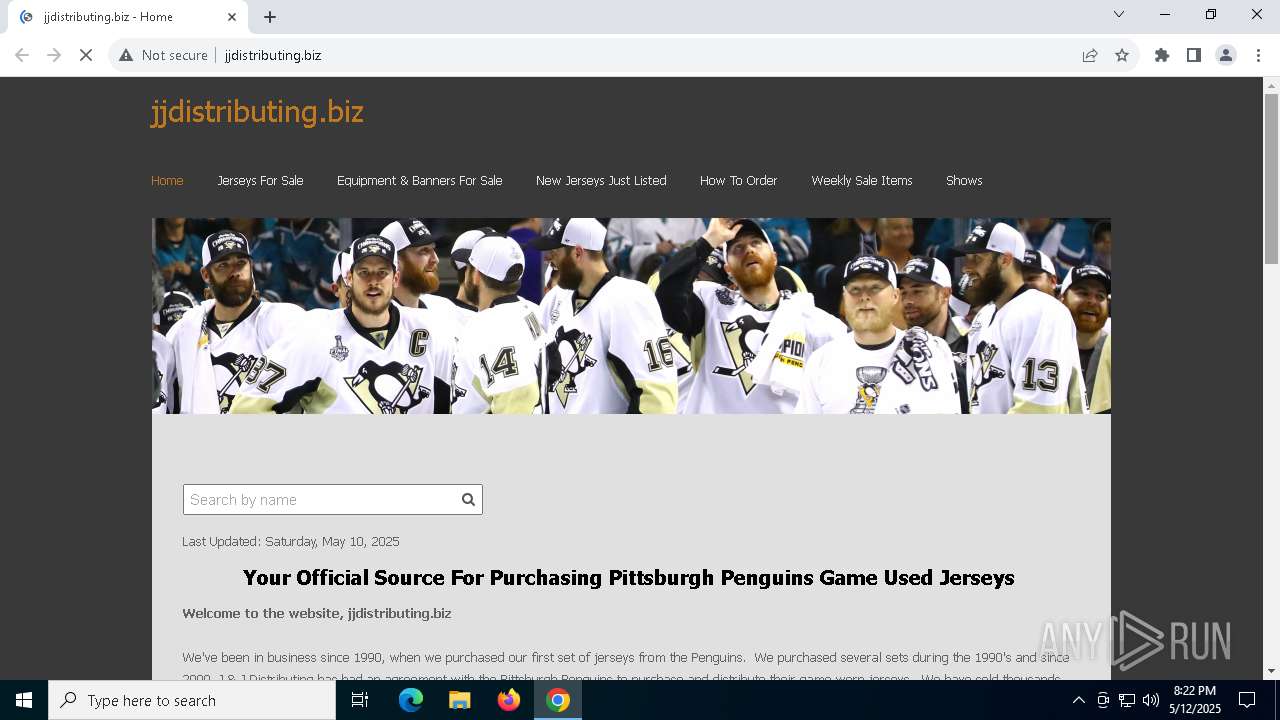Open Weekly Sale Items page

coord(862,180)
